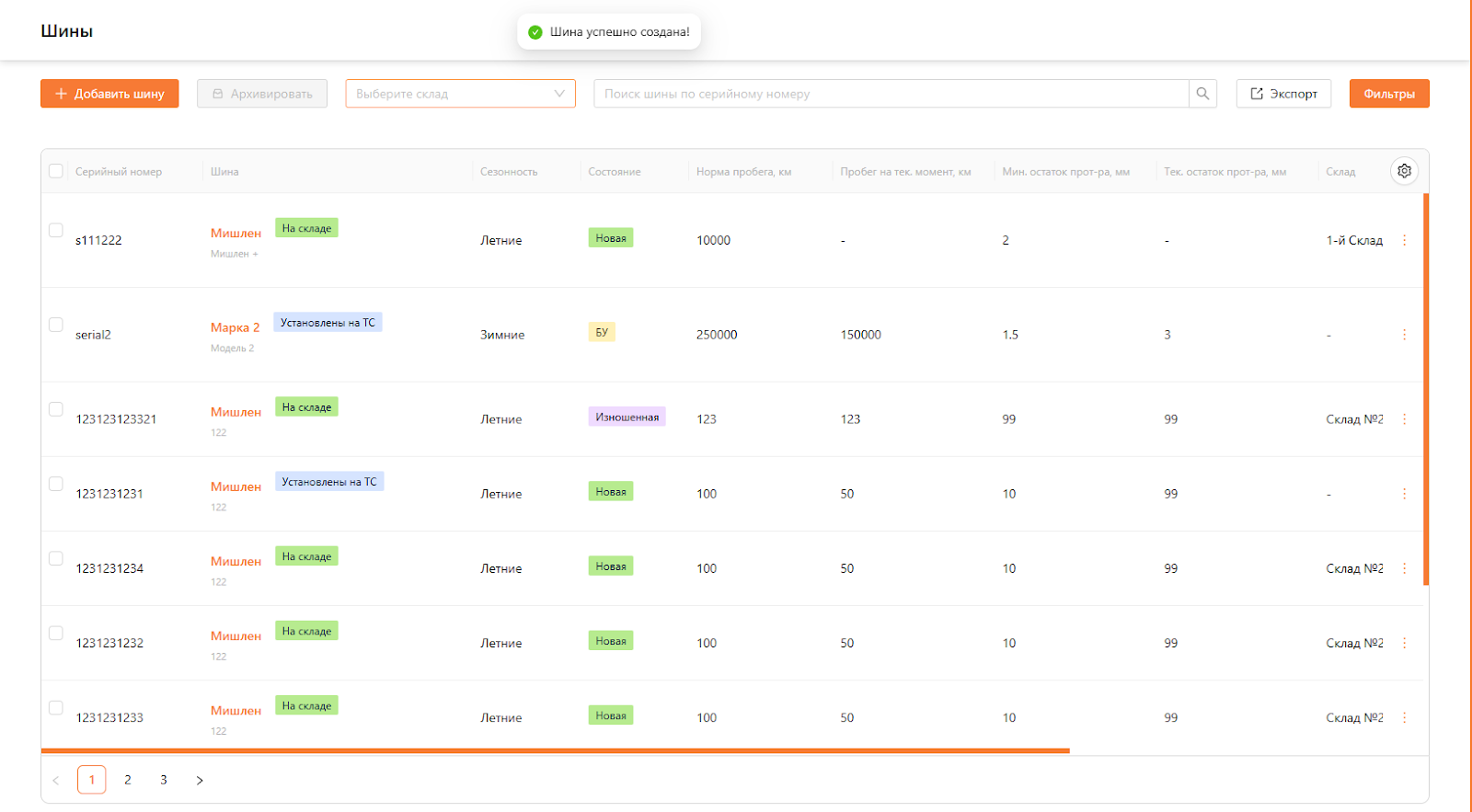Screen dimensions: 1472x812
Task: Open actions menu for tire 1231231234
Action: [1404, 568]
